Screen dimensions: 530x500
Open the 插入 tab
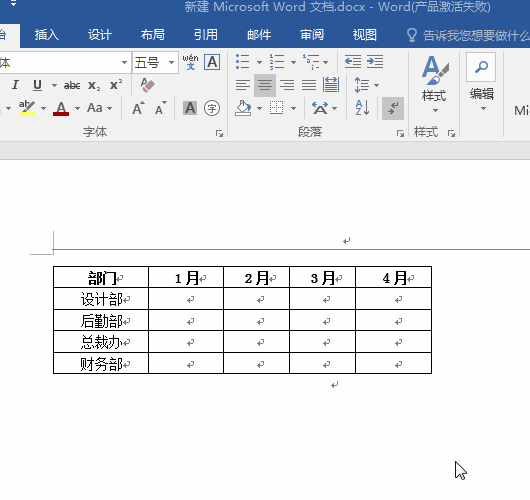pyautogui.click(x=47, y=35)
